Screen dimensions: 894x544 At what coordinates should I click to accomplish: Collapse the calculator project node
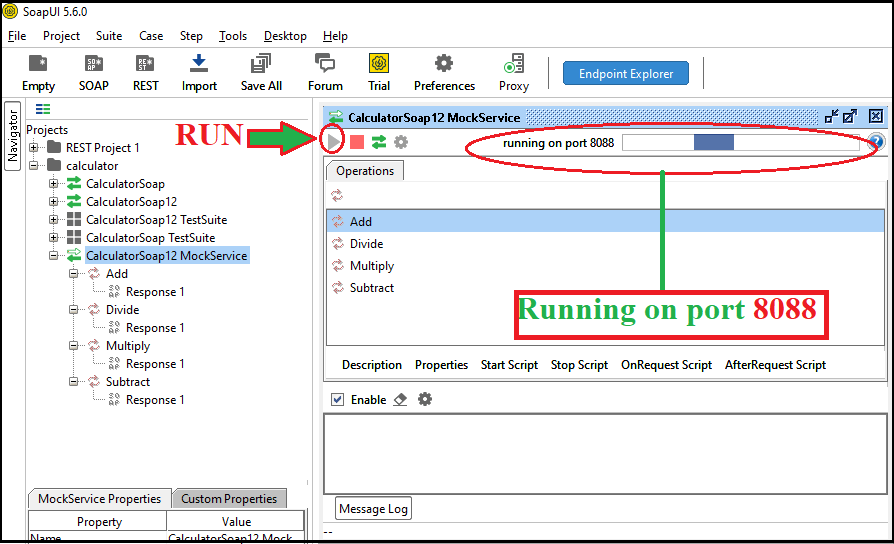point(34,165)
